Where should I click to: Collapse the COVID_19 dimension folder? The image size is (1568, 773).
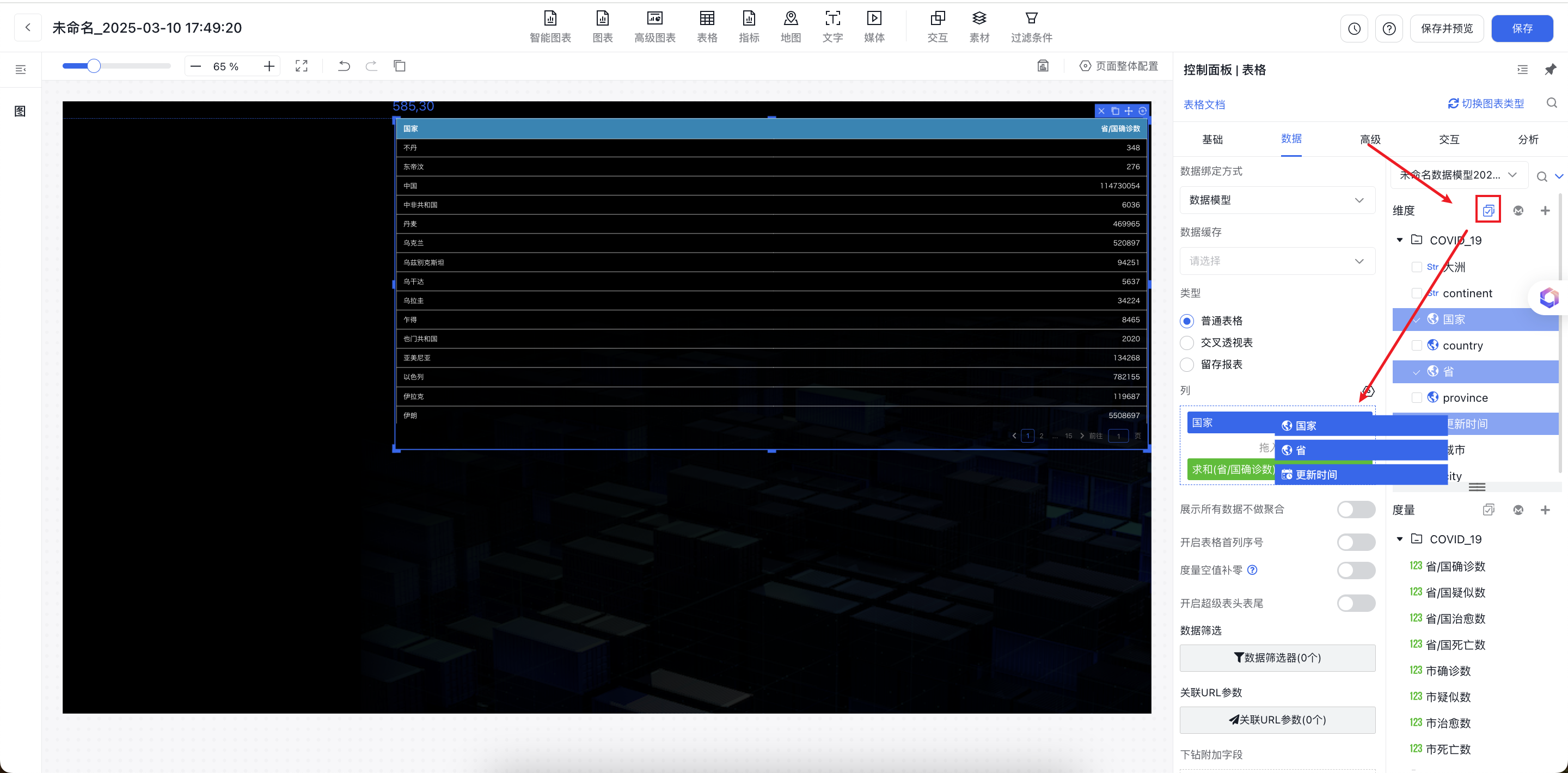pos(1399,241)
